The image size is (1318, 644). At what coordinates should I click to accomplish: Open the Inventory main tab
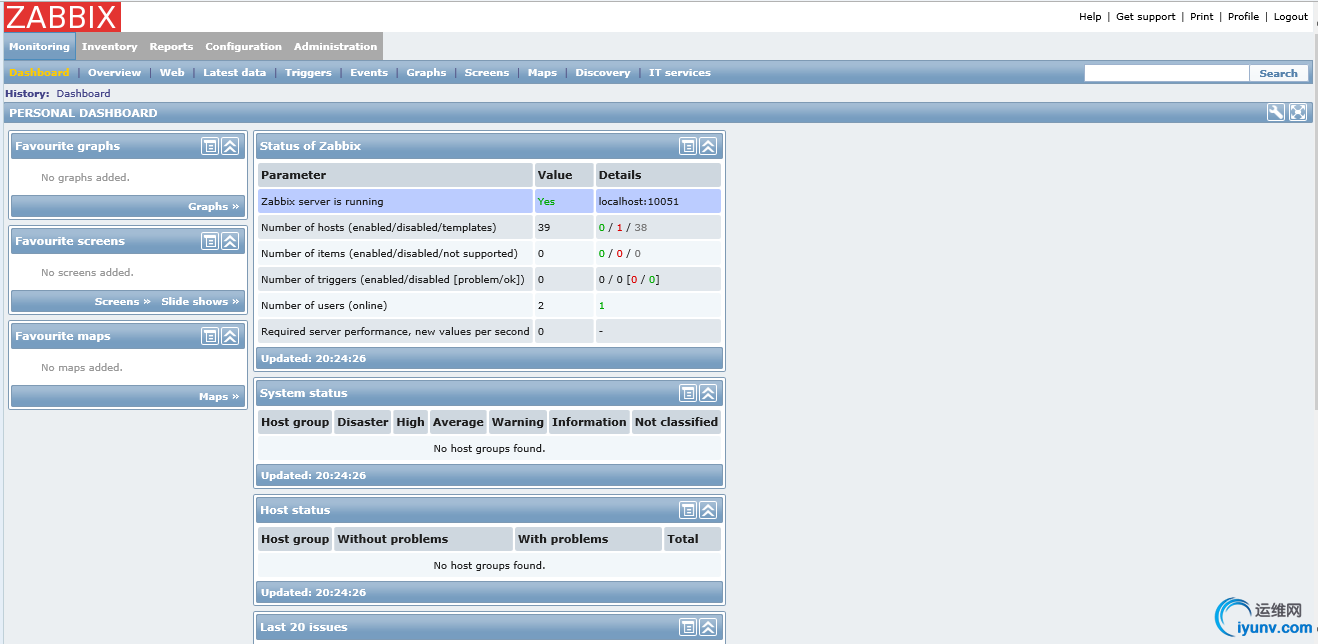point(110,46)
